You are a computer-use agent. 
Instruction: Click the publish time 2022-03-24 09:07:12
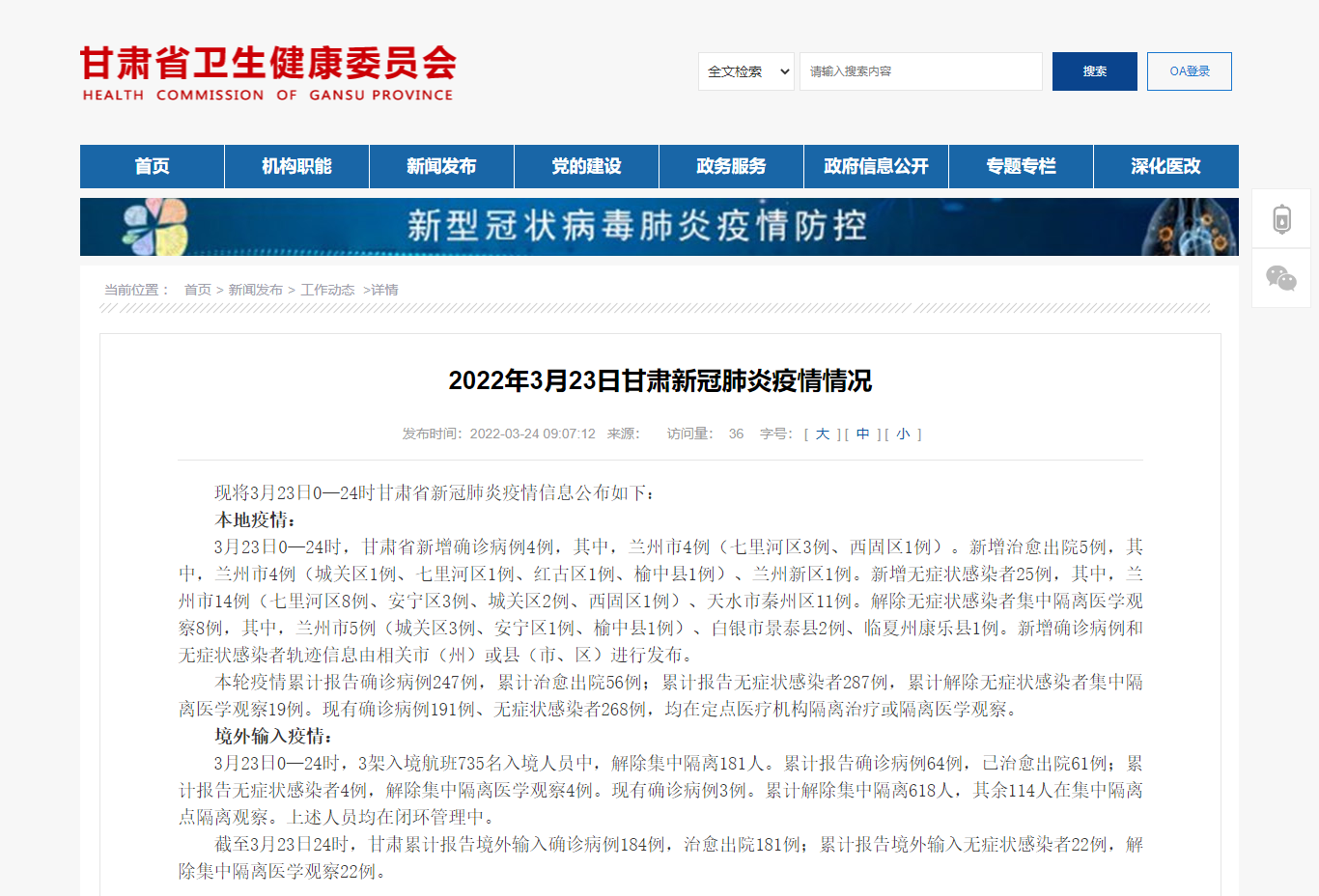click(x=533, y=434)
